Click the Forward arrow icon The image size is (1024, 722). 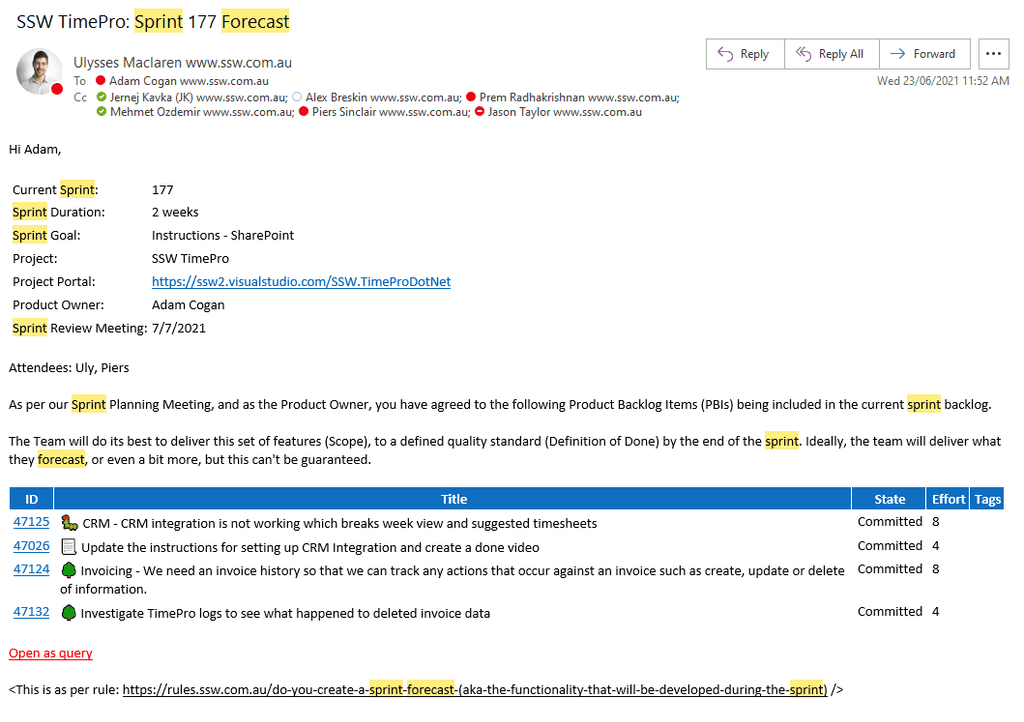(x=898, y=54)
